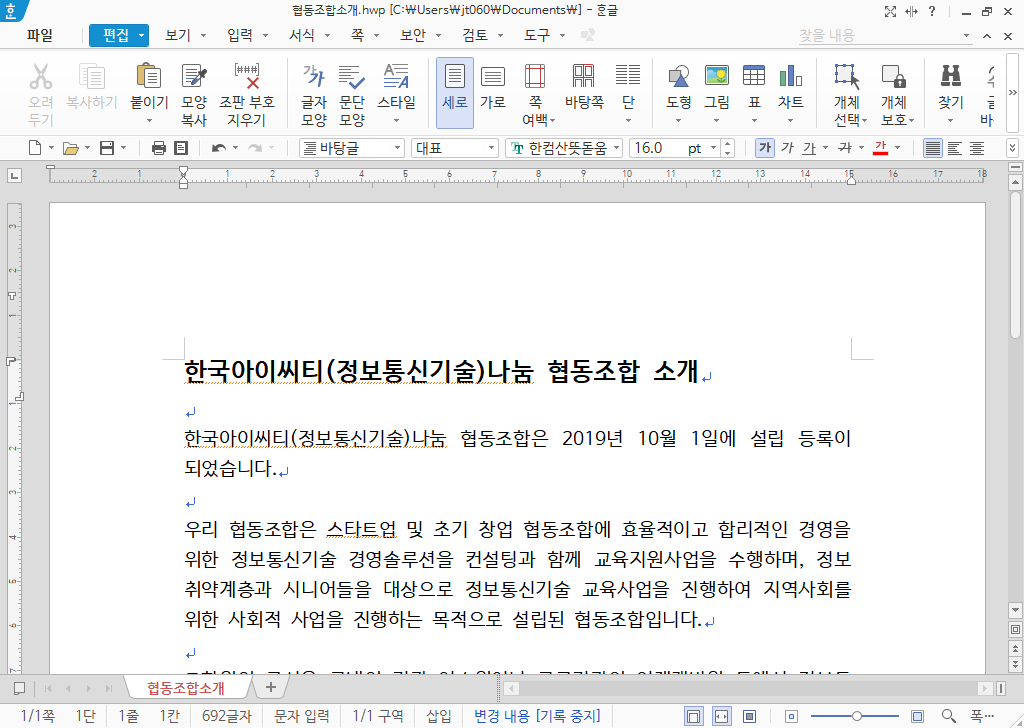Select the 협동조합소개 document tab

[x=185, y=688]
